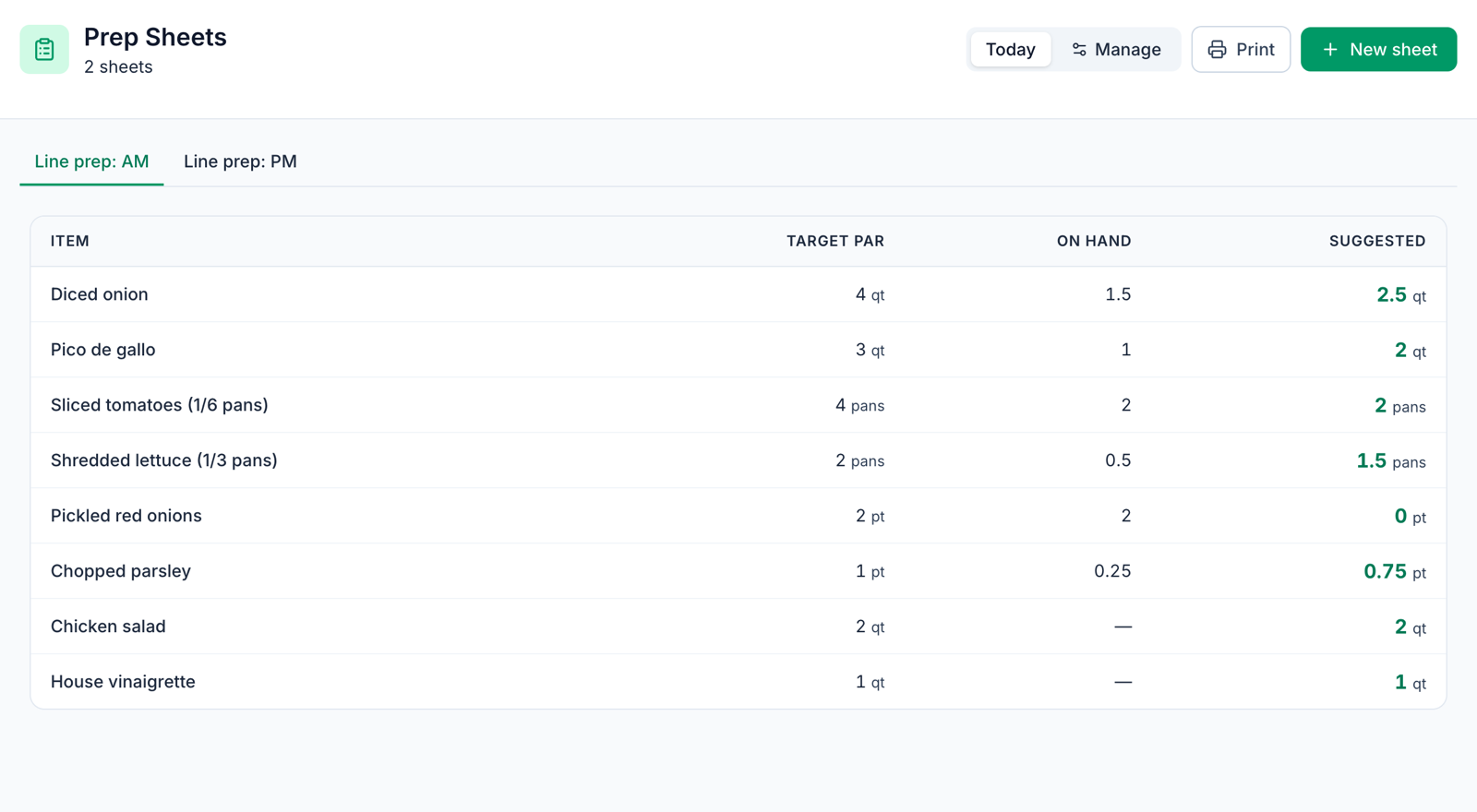Click Pico de gallo on-hand value
This screenshot has width=1477, height=812.
click(x=1126, y=350)
